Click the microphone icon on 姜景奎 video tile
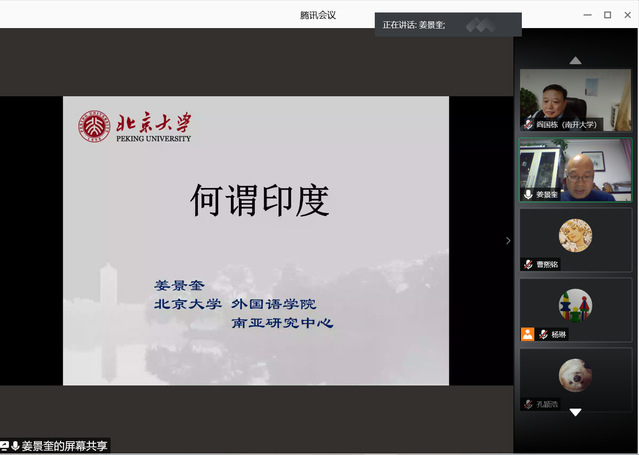 [x=528, y=195]
